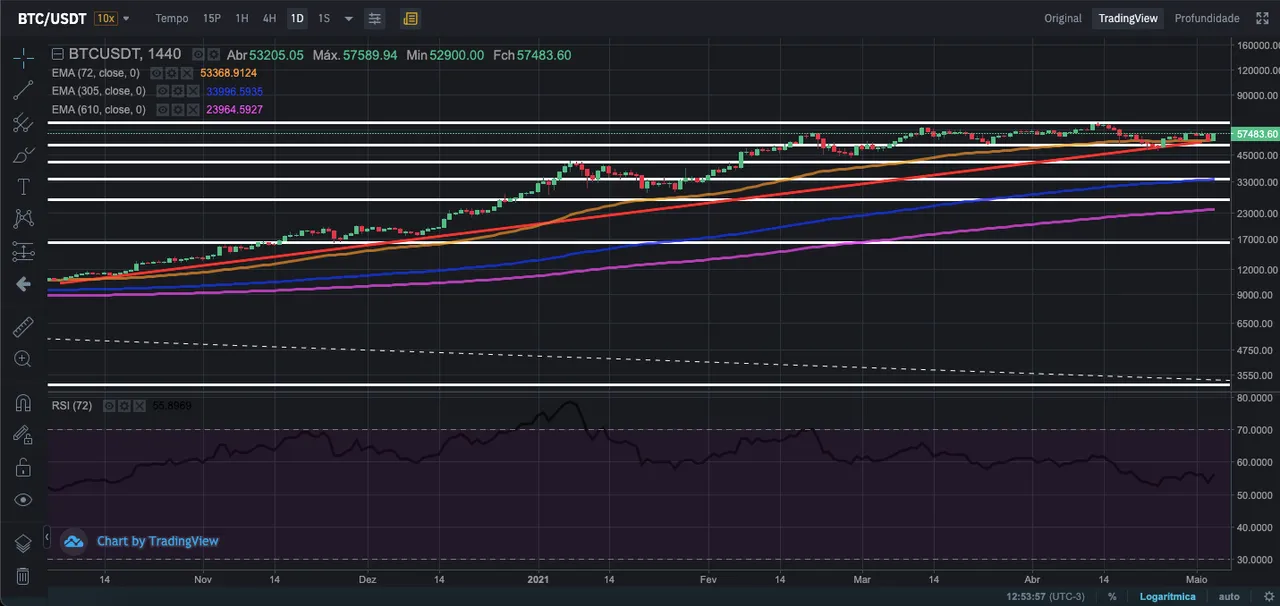
Task: Activate the zoom in tool
Action: 23,359
